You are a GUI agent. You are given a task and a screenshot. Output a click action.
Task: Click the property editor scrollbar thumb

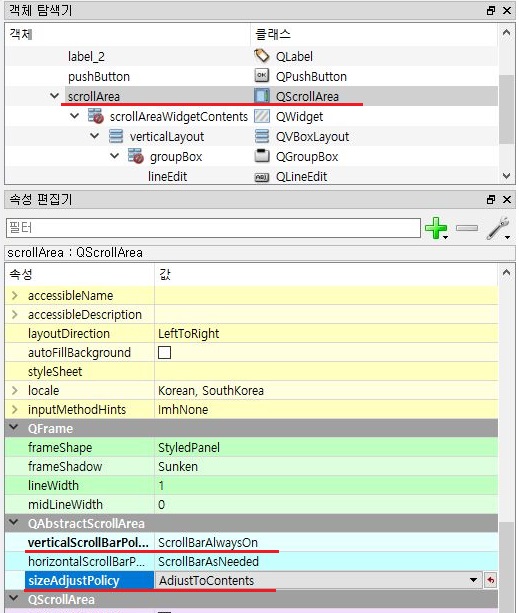[x=506, y=566]
